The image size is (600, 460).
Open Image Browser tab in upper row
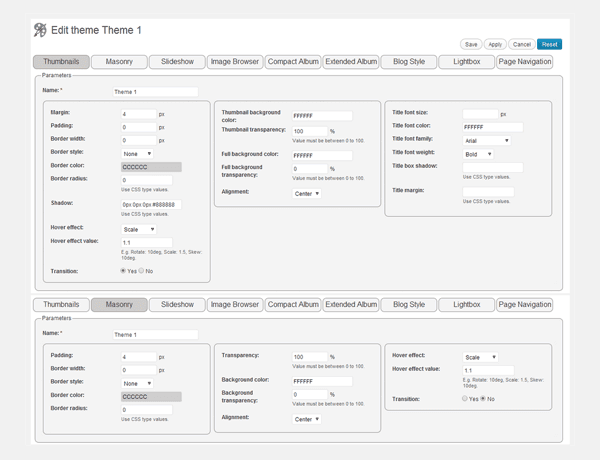(235, 62)
